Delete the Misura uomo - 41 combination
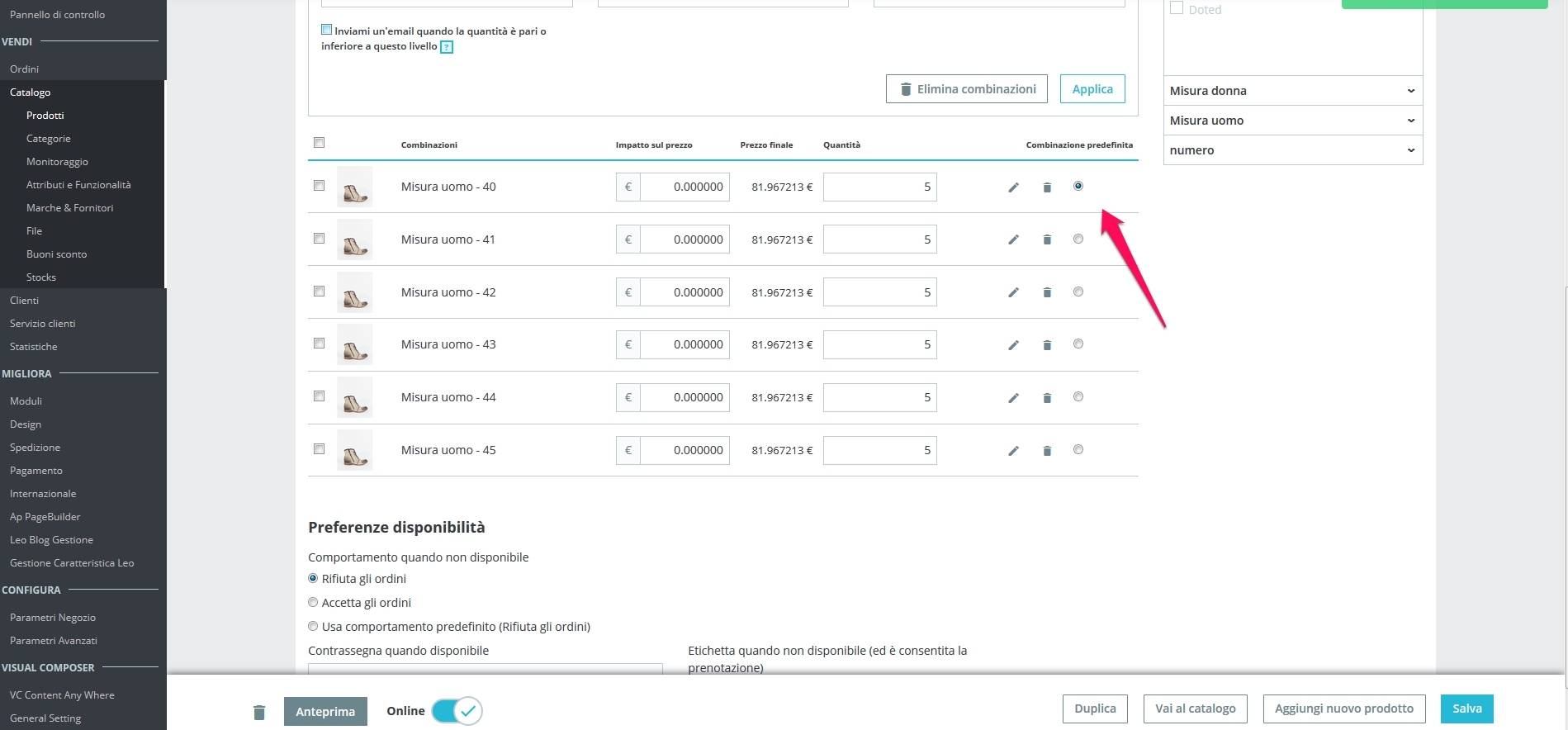Image resolution: width=1568 pixels, height=730 pixels. click(x=1047, y=239)
